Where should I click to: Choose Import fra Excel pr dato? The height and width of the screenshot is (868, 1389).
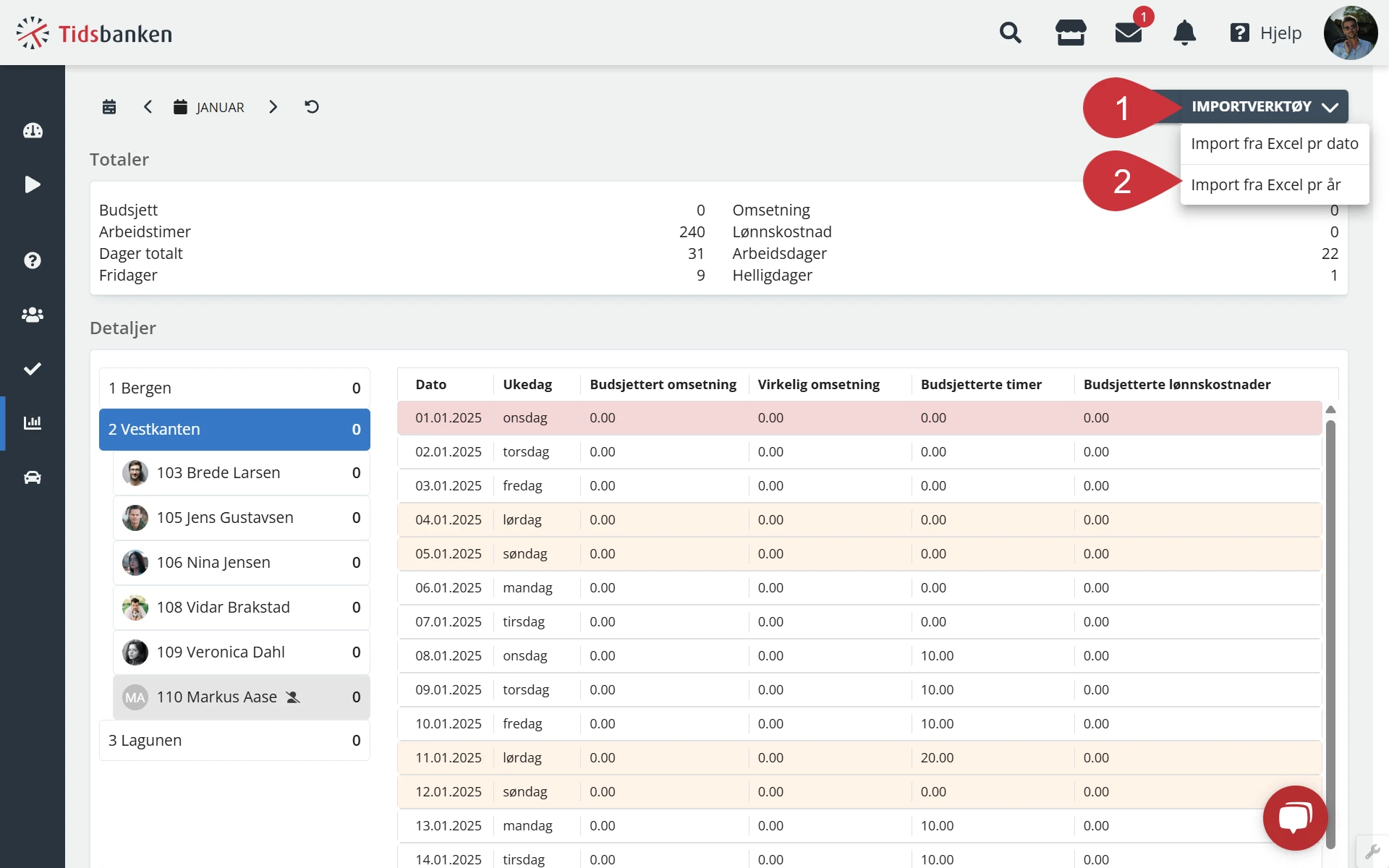pyautogui.click(x=1274, y=144)
